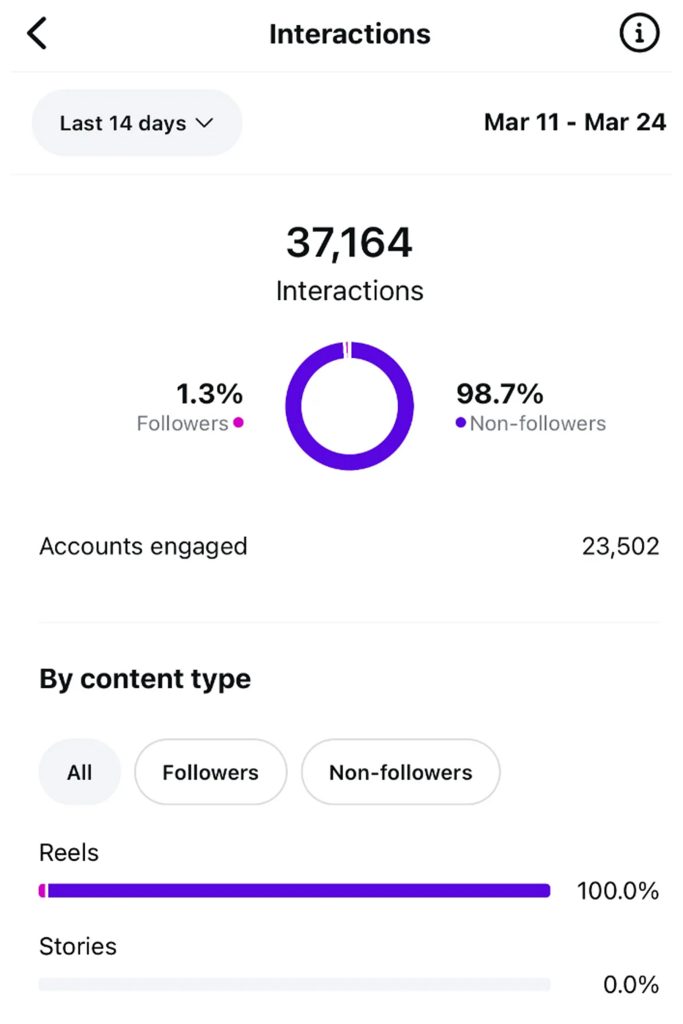Click the 1.3% Followers percentage
The image size is (683, 1024).
point(209,393)
